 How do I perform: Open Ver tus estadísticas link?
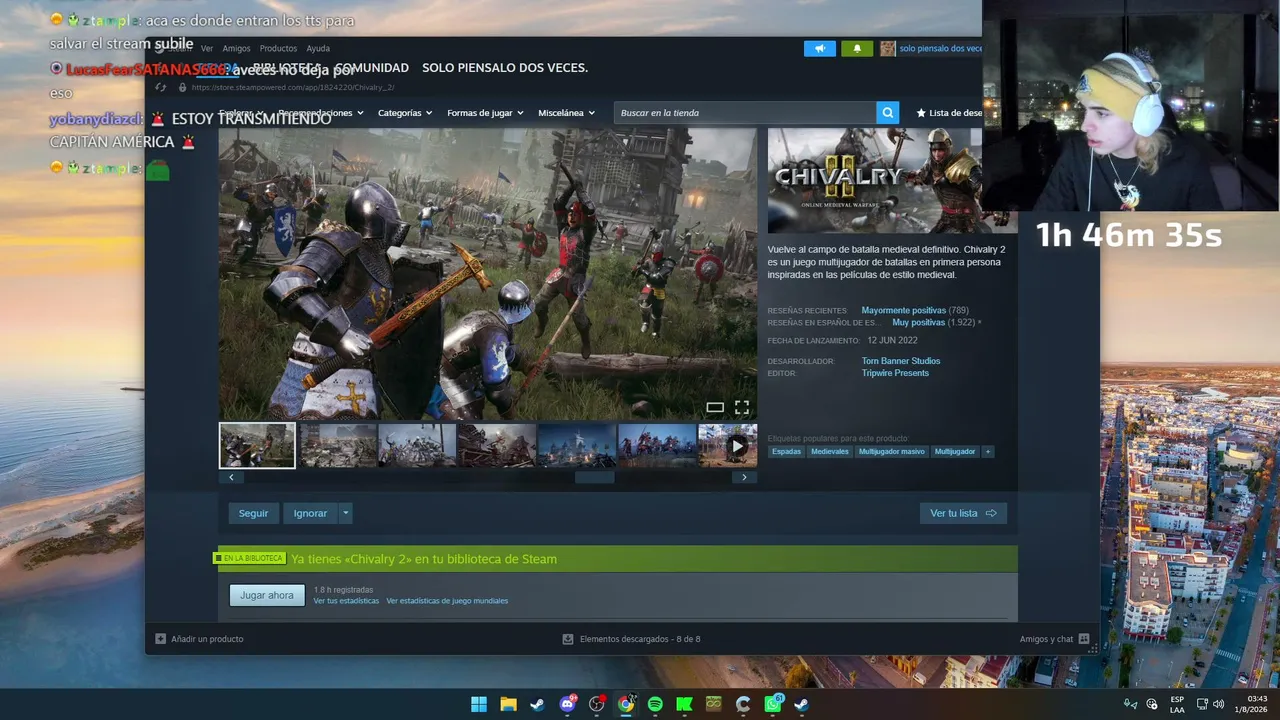point(346,601)
